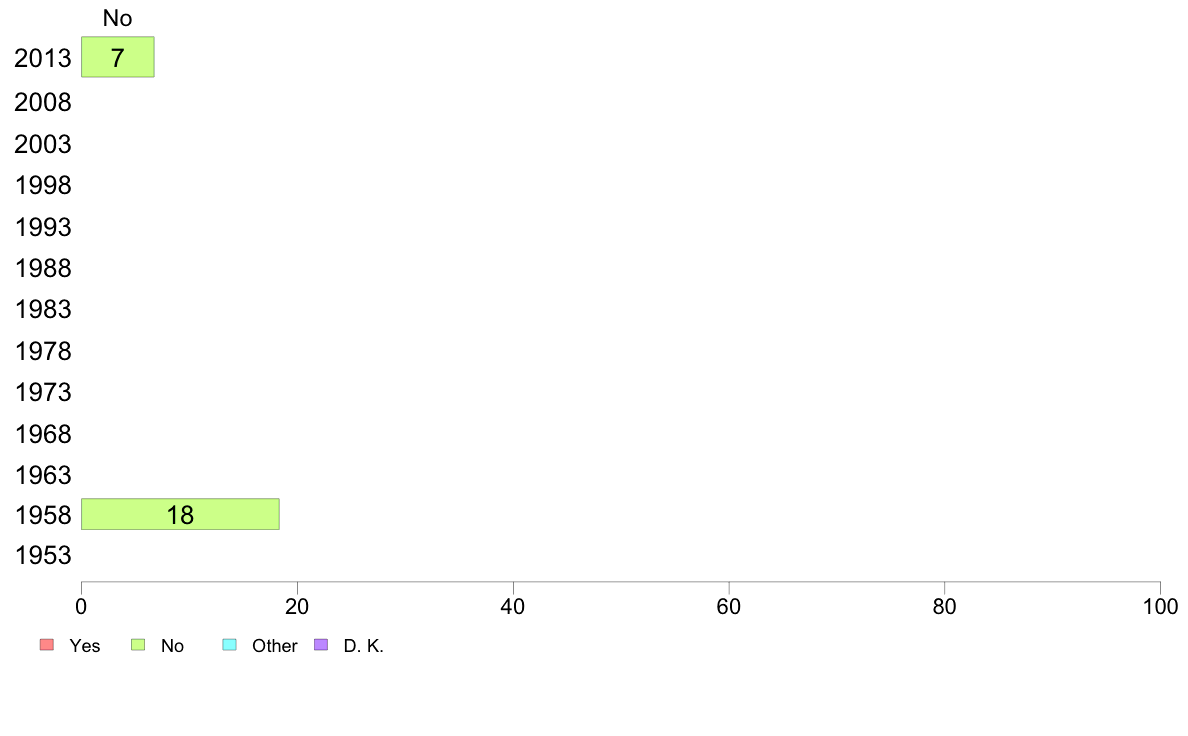This screenshot has width=1188, height=736.
Task: Click the 1998 year label
Action: (42, 185)
